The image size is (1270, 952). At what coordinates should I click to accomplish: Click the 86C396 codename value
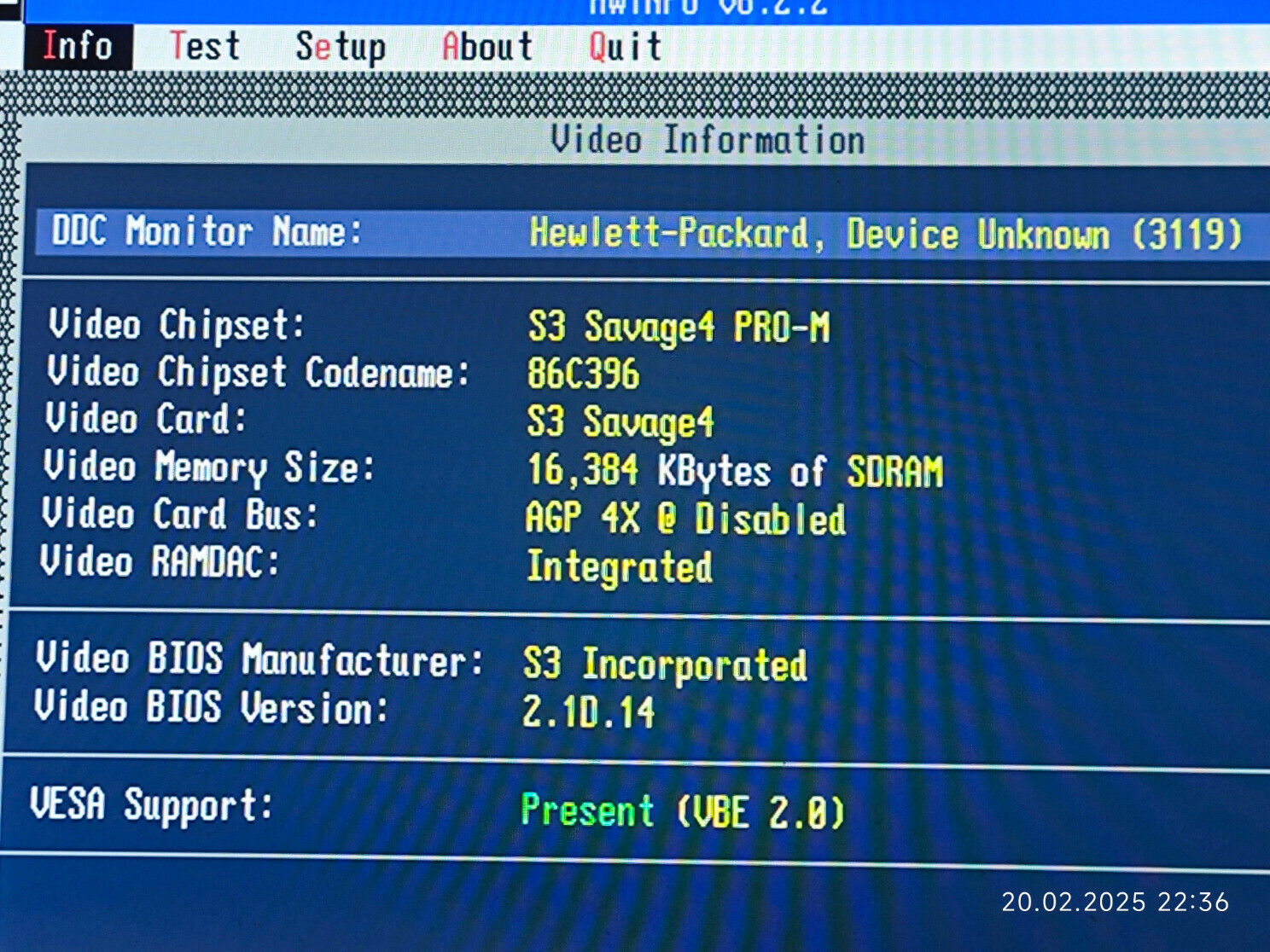click(x=583, y=374)
